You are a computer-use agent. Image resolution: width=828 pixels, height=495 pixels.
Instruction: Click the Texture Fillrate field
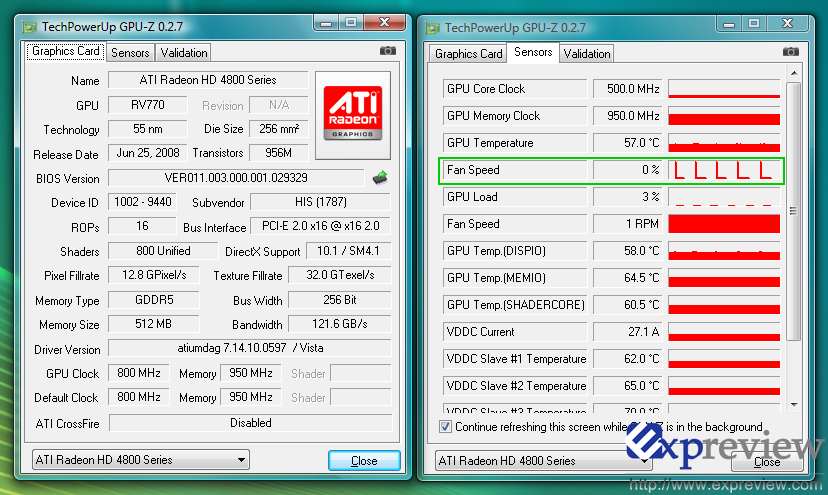[340, 275]
